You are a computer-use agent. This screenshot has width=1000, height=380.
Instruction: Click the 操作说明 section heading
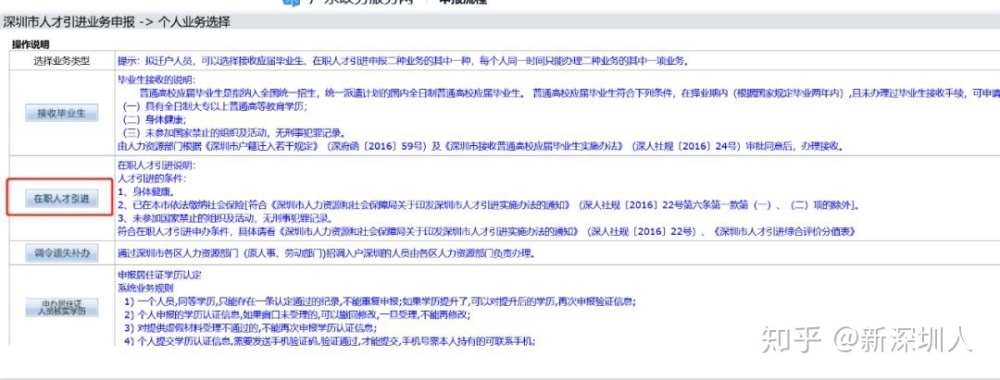coord(31,45)
